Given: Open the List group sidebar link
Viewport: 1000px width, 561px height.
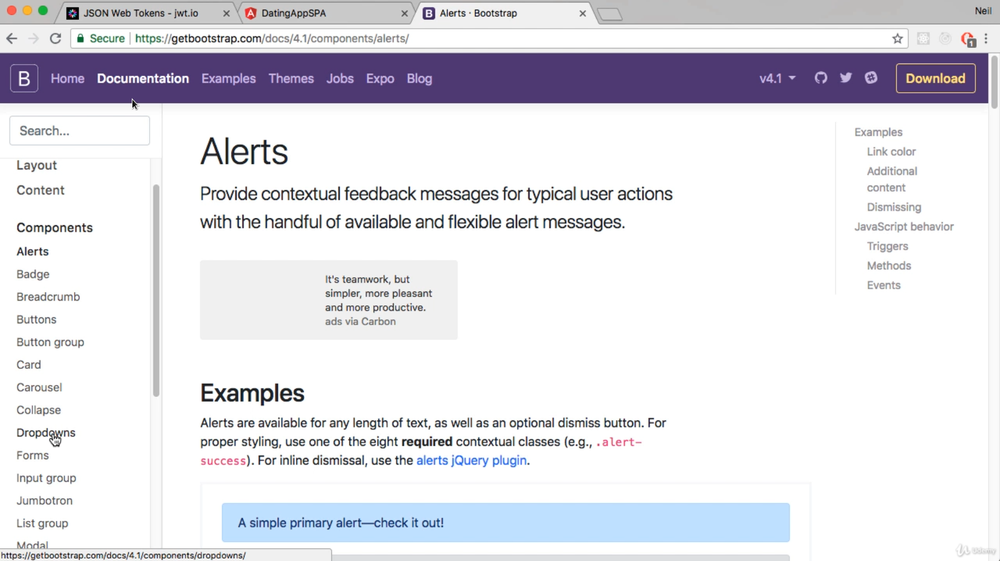Looking at the screenshot, I should click(42, 523).
